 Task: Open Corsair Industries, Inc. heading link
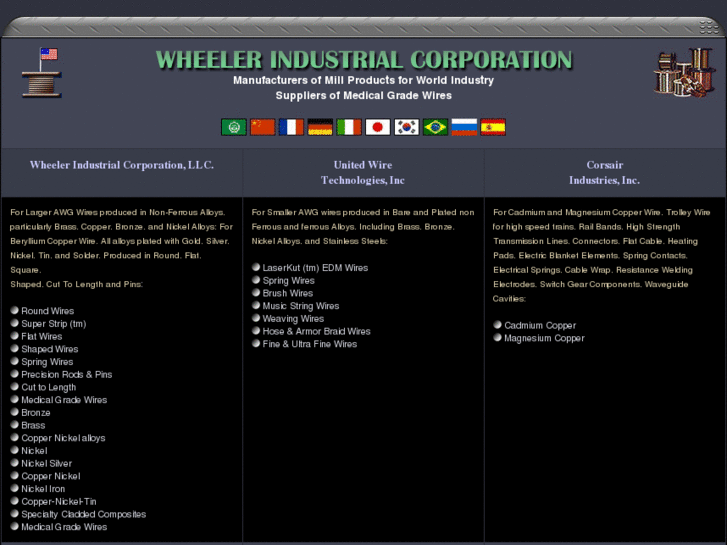(605, 173)
